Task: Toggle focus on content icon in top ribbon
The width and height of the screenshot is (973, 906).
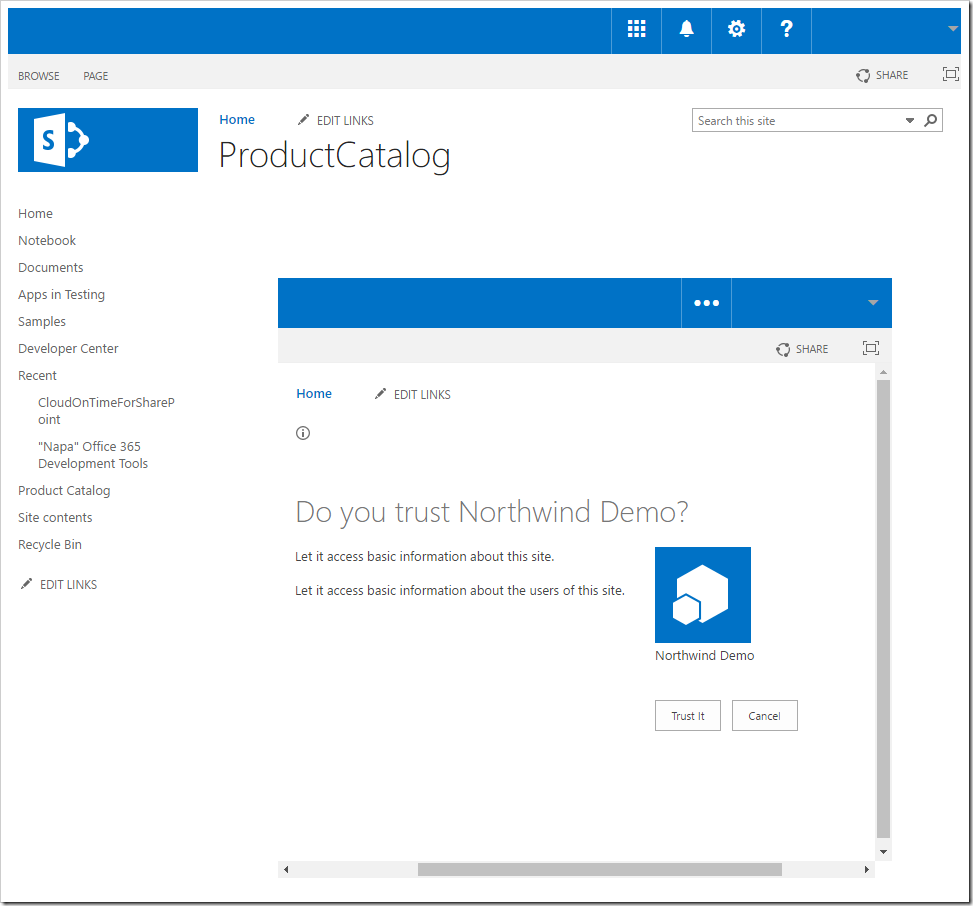Action: 951,74
